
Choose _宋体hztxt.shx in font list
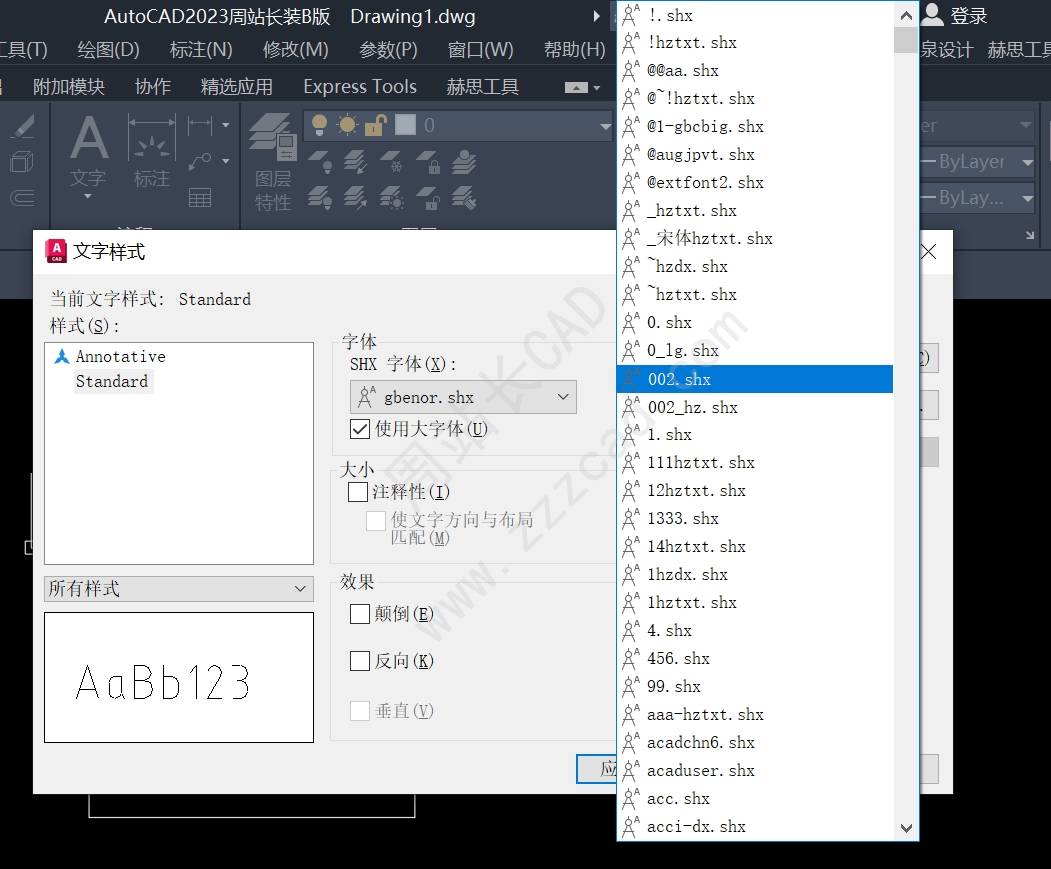(755, 238)
